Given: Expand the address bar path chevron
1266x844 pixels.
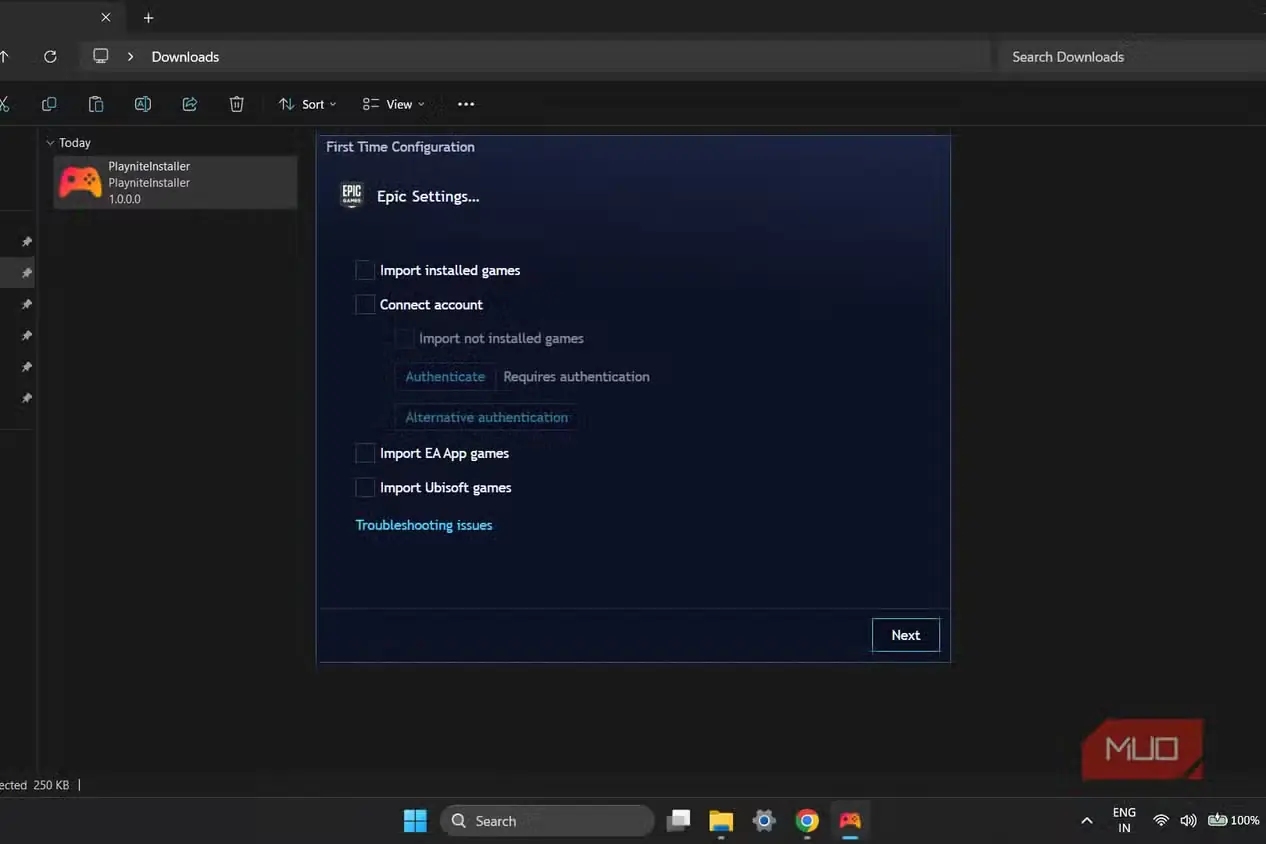Looking at the screenshot, I should tap(130, 57).
